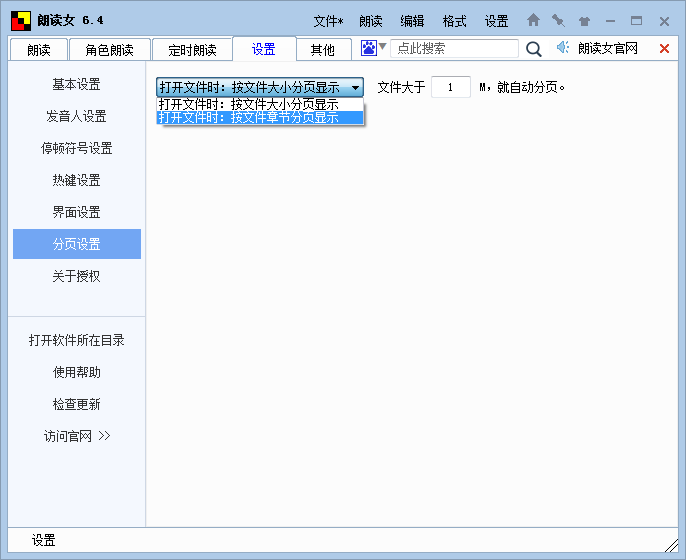Choose 按文件大小分页显示 from the list

pyautogui.click(x=260, y=105)
